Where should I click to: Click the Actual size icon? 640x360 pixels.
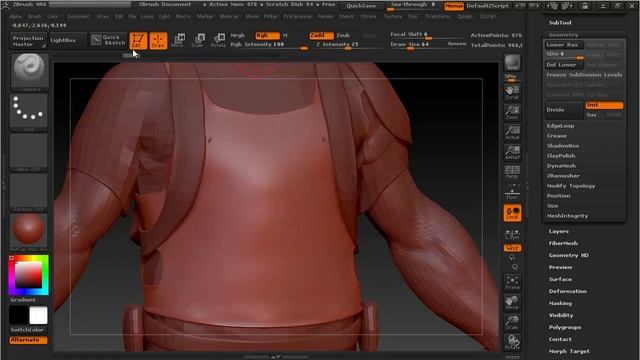click(512, 132)
